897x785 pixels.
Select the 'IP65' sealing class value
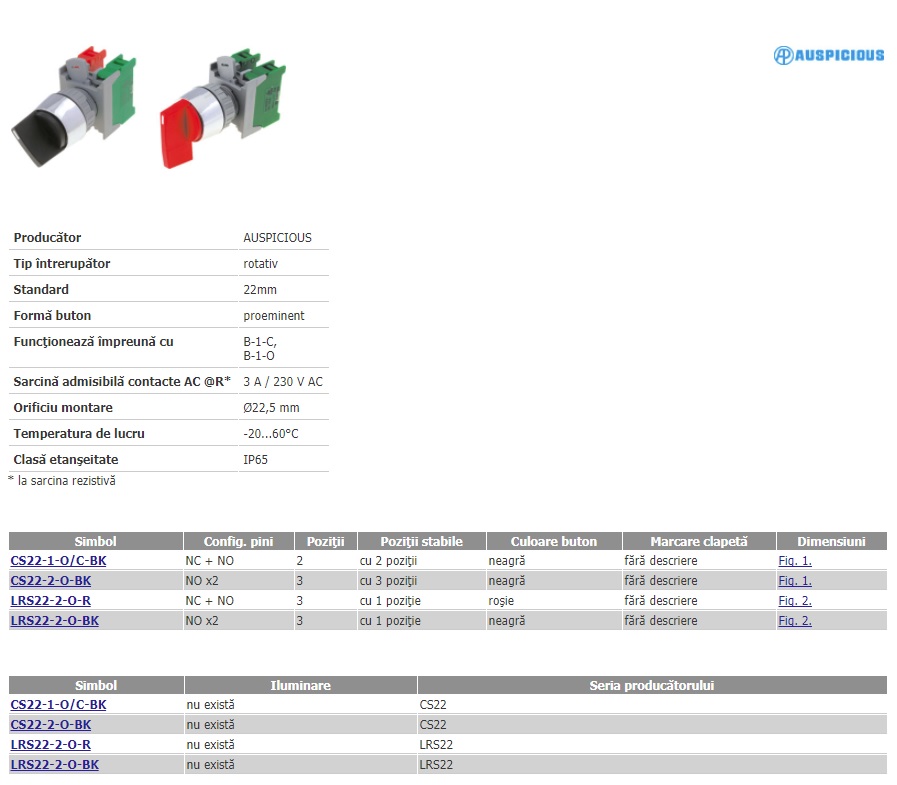(x=255, y=459)
